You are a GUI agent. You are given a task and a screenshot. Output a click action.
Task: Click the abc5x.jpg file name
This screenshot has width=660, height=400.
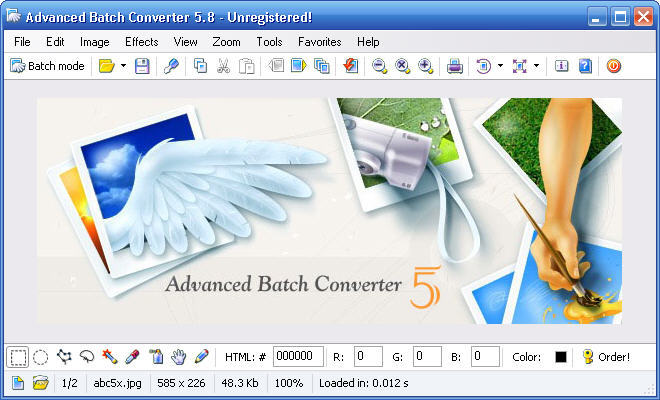pyautogui.click(x=117, y=383)
